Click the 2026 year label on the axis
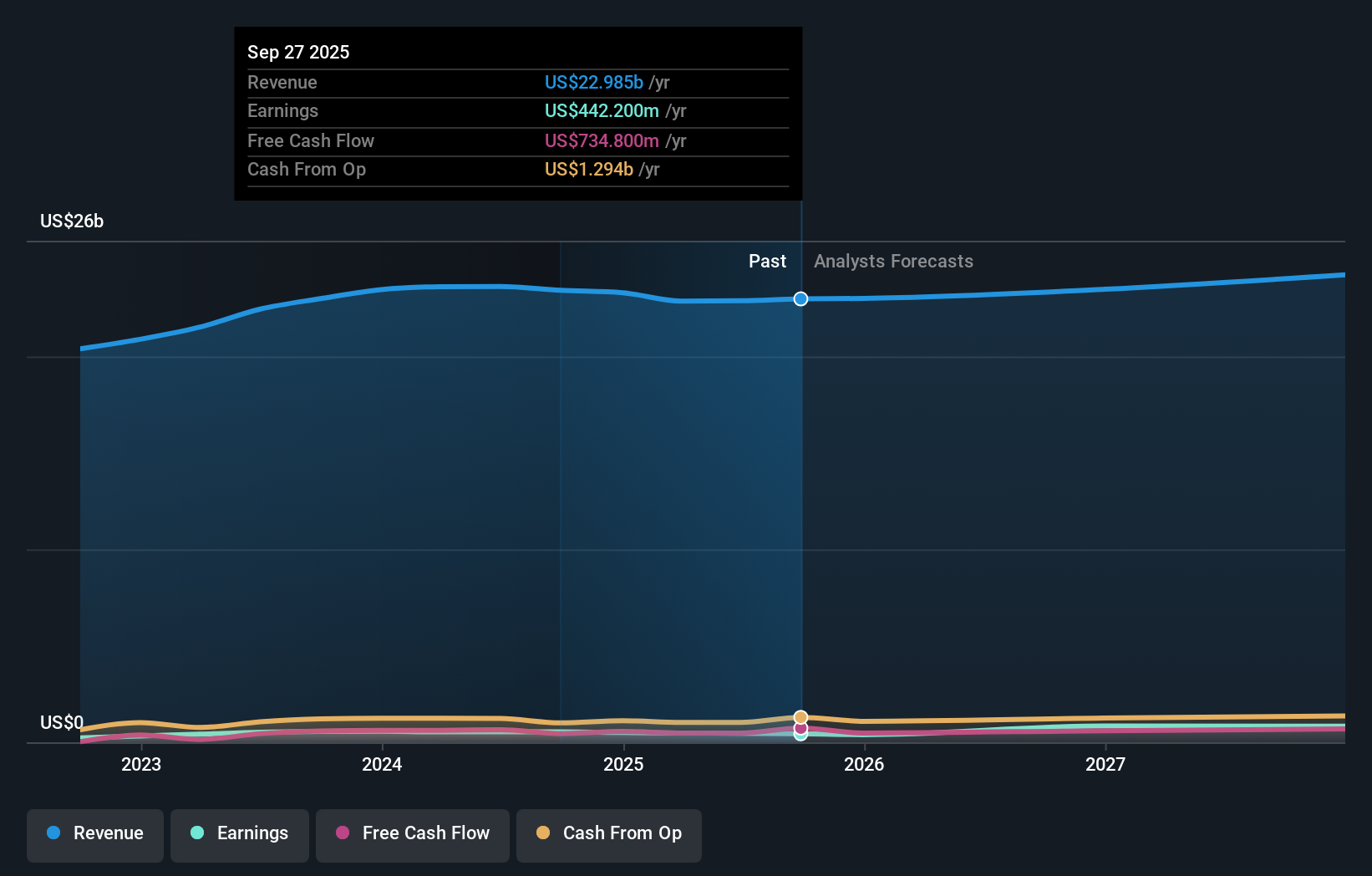Viewport: 1372px width, 876px height. point(865,763)
